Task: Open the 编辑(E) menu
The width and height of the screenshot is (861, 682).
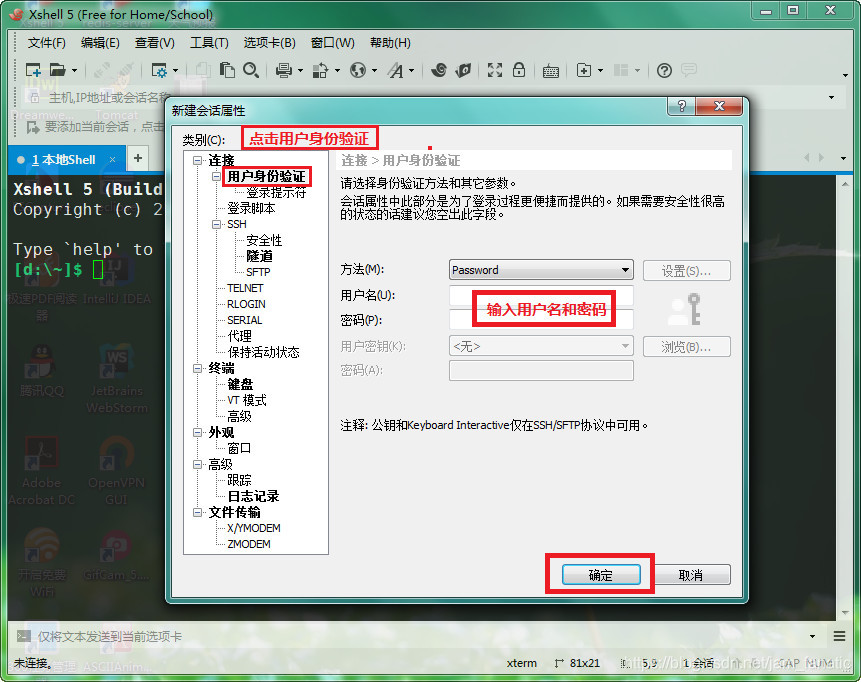Action: tap(100, 43)
